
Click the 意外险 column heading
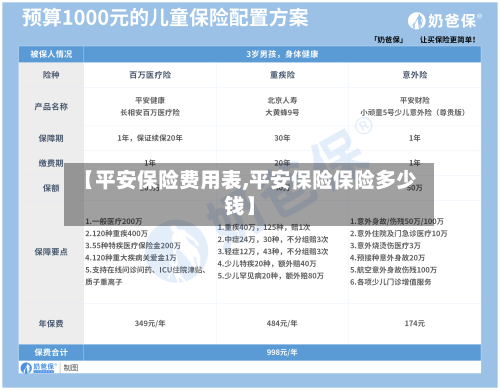click(x=415, y=75)
